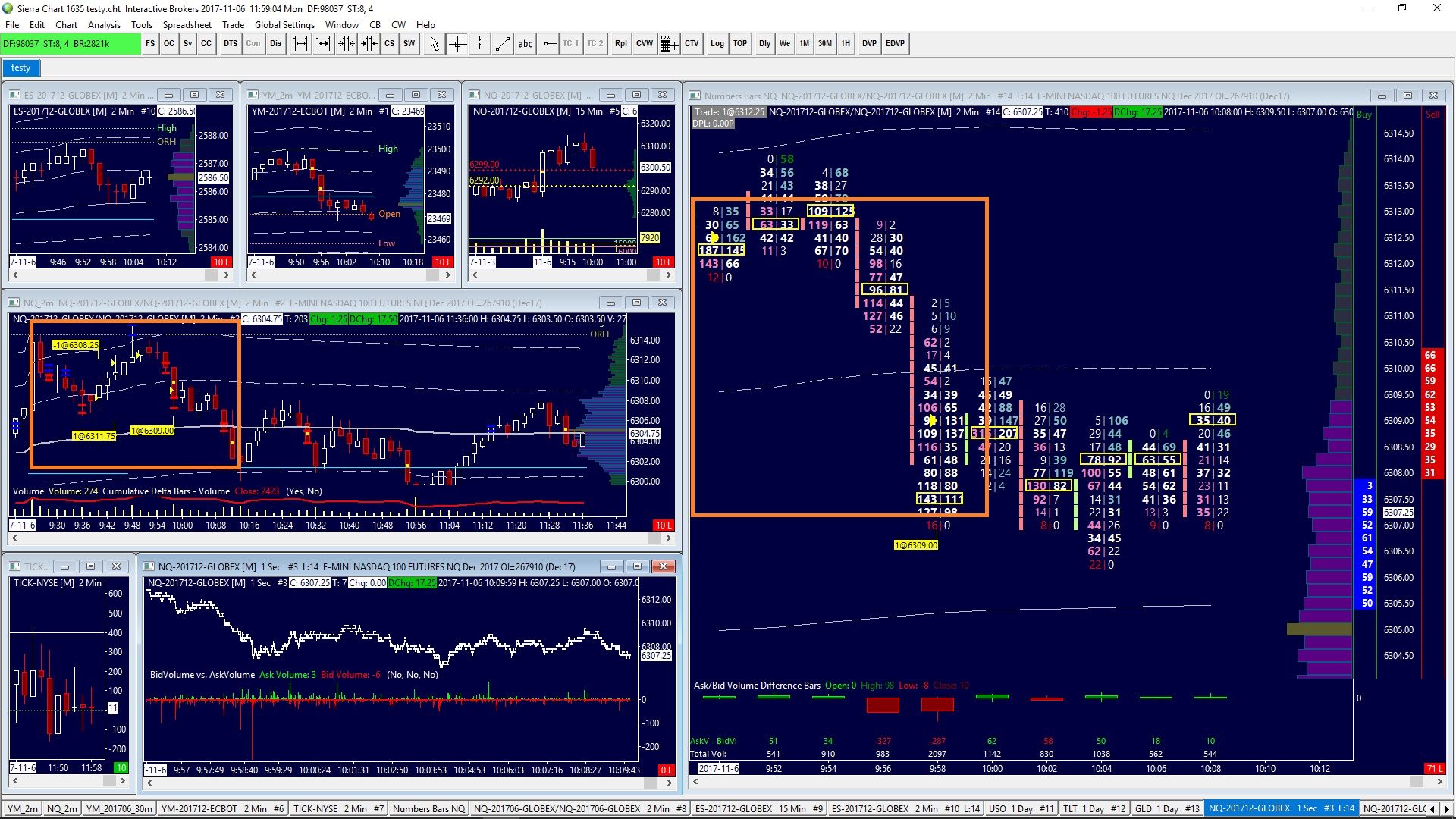This screenshot has width=1456, height=819.
Task: Click the testy chartbook button
Action: [21, 68]
